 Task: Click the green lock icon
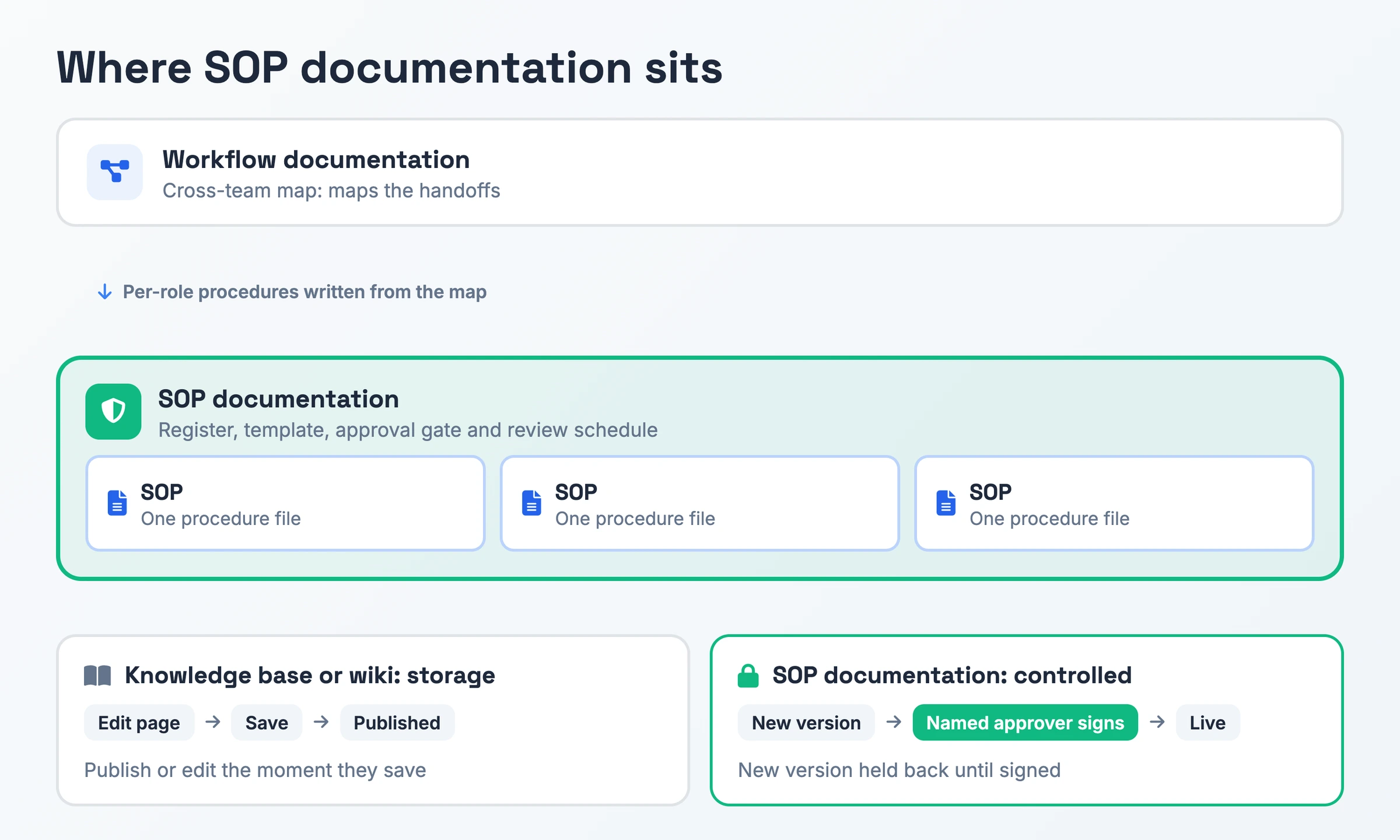748,675
